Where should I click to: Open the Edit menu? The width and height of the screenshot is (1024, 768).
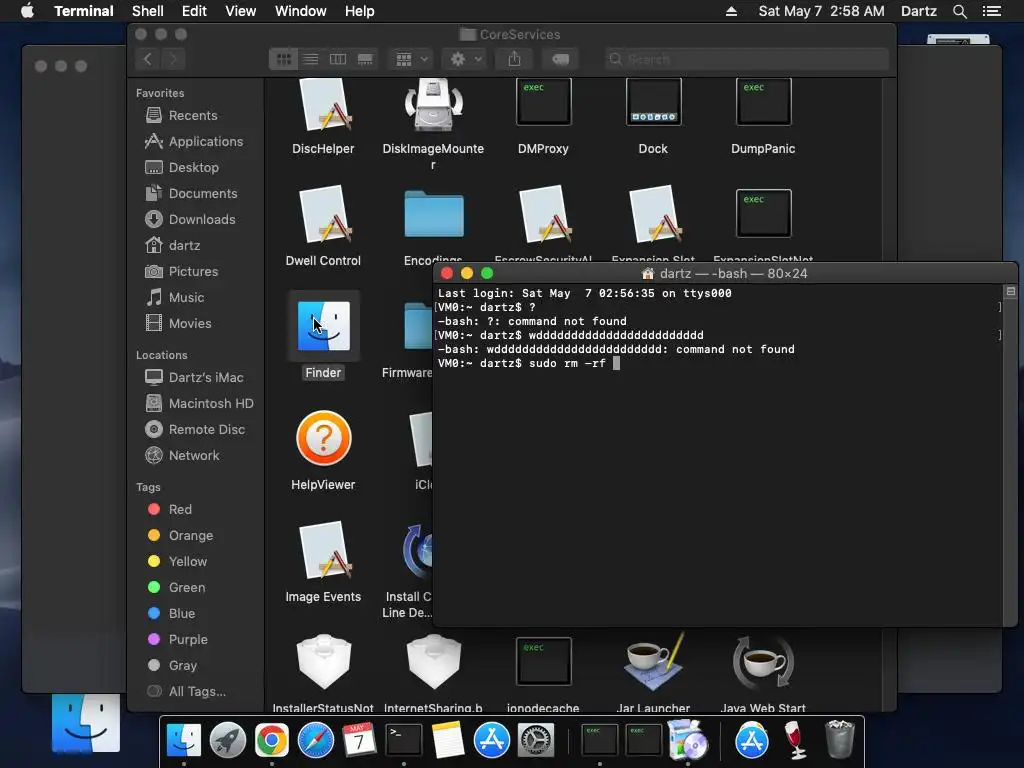coord(194,11)
